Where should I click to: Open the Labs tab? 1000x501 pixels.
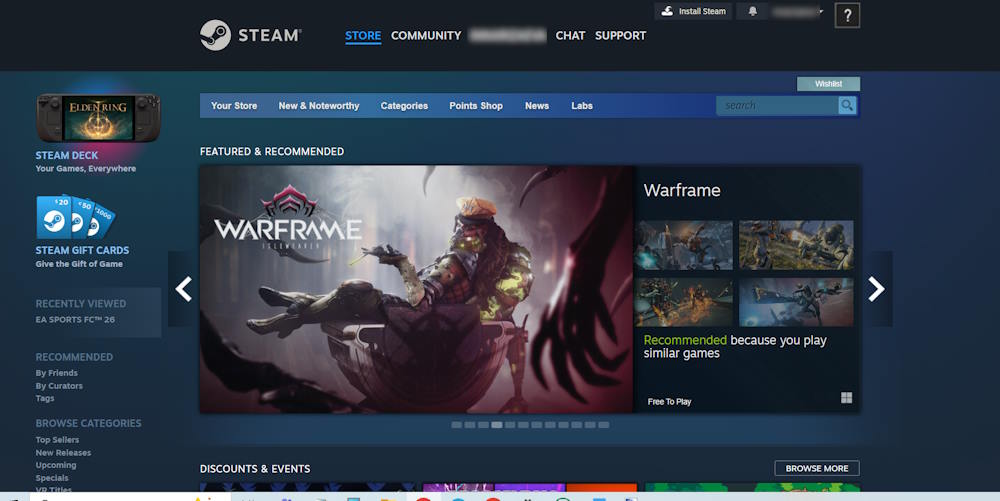[x=582, y=106]
